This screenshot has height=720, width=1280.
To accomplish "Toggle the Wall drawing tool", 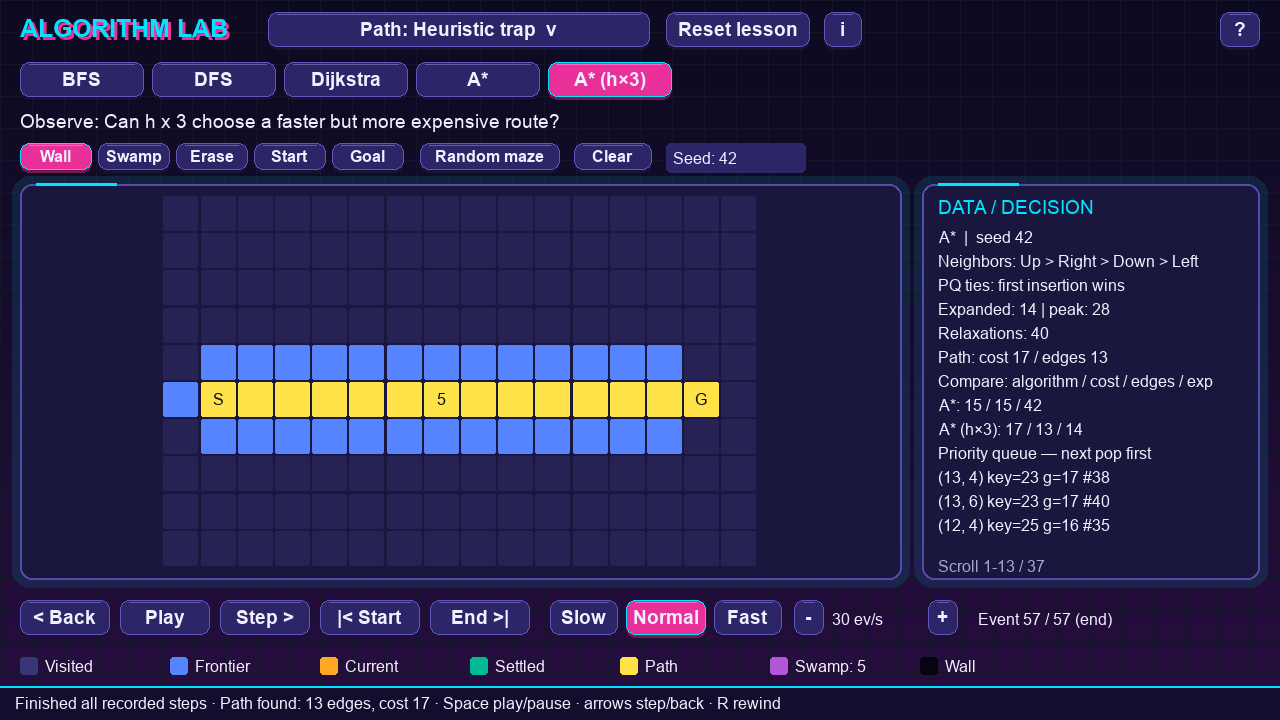I will point(56,157).
